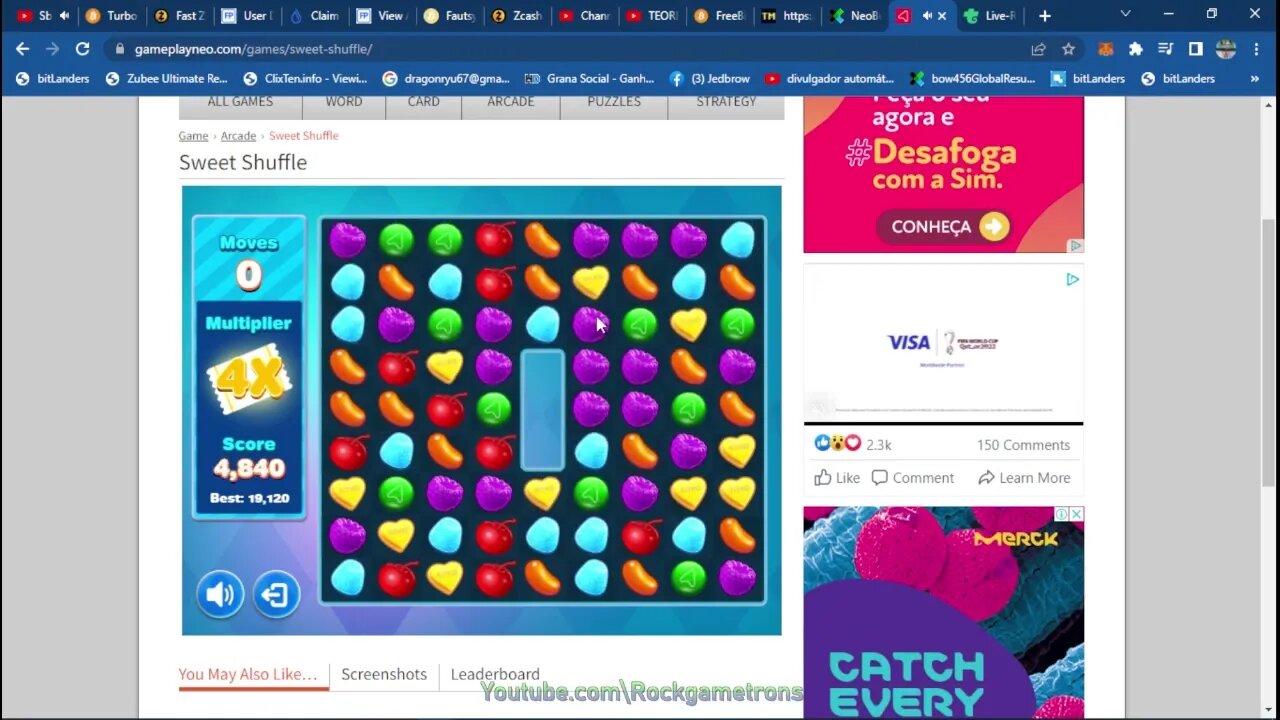
Task: Click the exit game button beside the speaker
Action: tap(276, 595)
